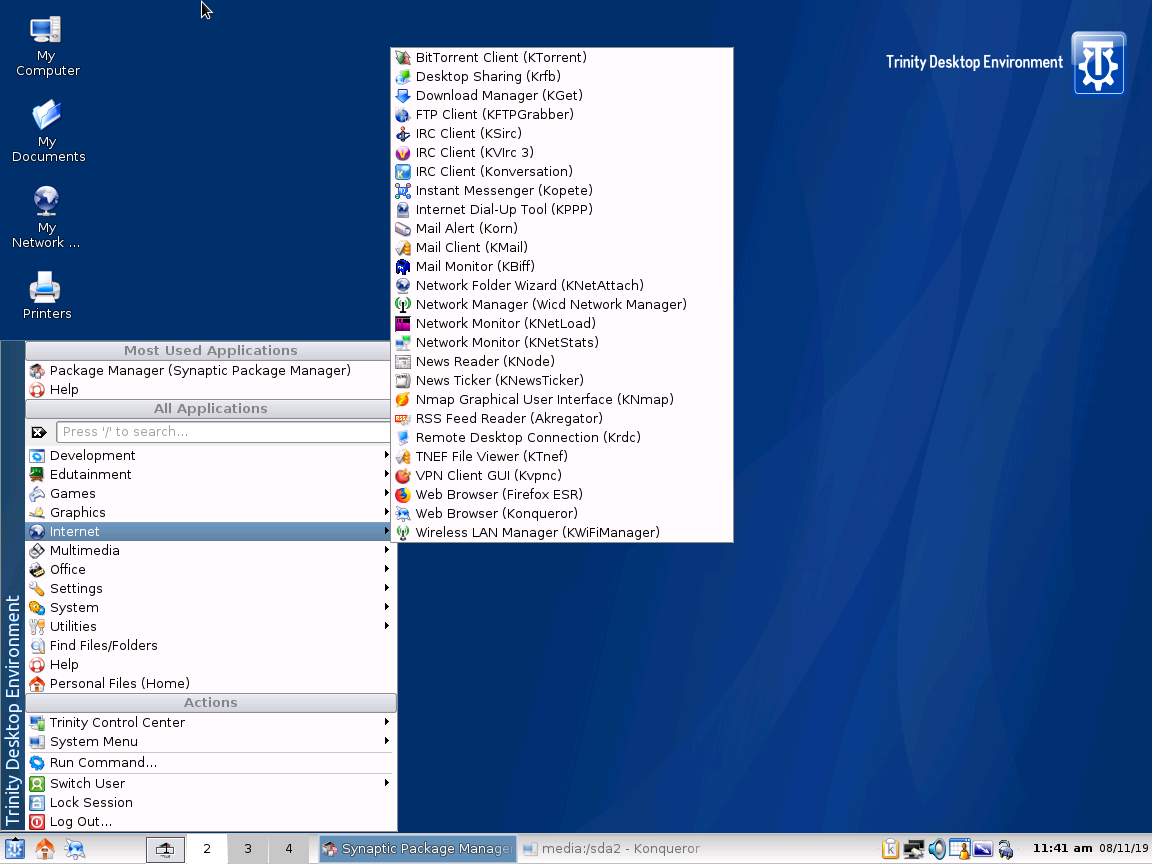This screenshot has width=1152, height=864.
Task: Click the KGet Download Manager icon
Action: point(403,96)
